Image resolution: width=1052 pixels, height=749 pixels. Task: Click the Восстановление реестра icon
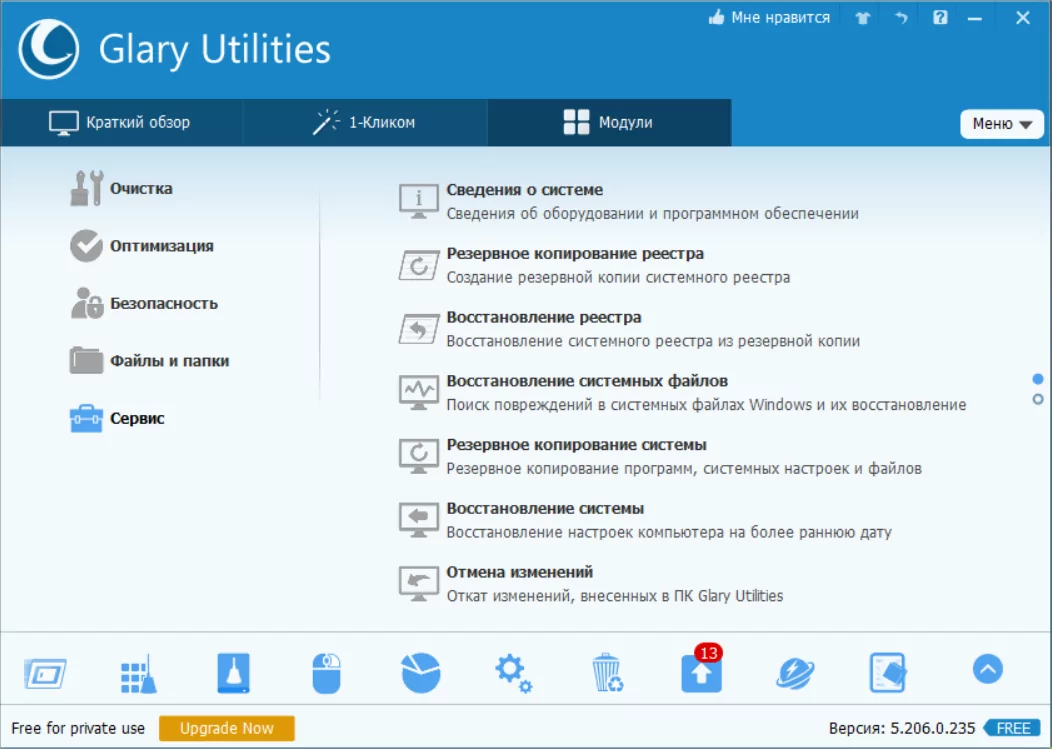coord(419,330)
